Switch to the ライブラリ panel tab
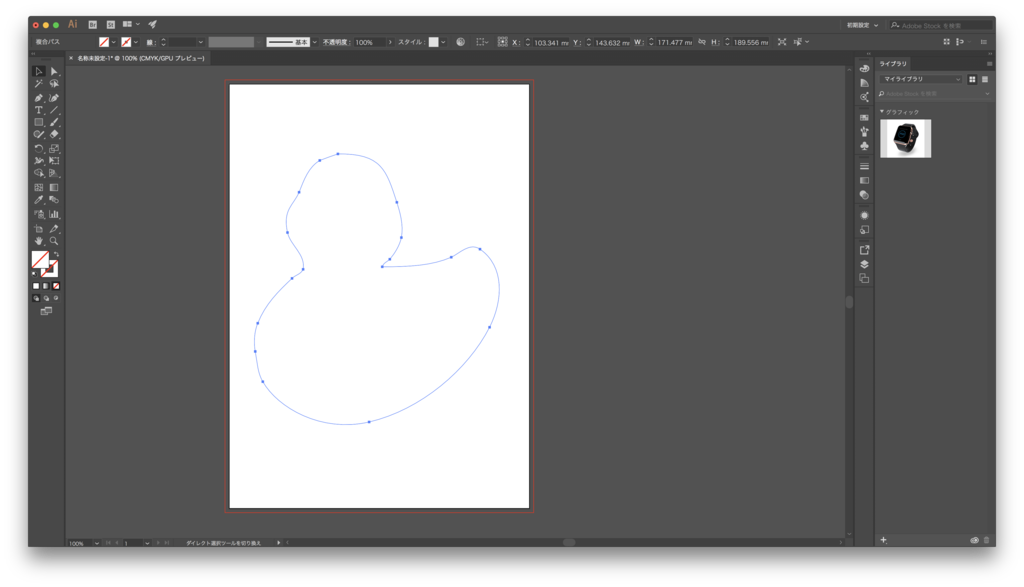This screenshot has height=587, width=1024. point(893,64)
